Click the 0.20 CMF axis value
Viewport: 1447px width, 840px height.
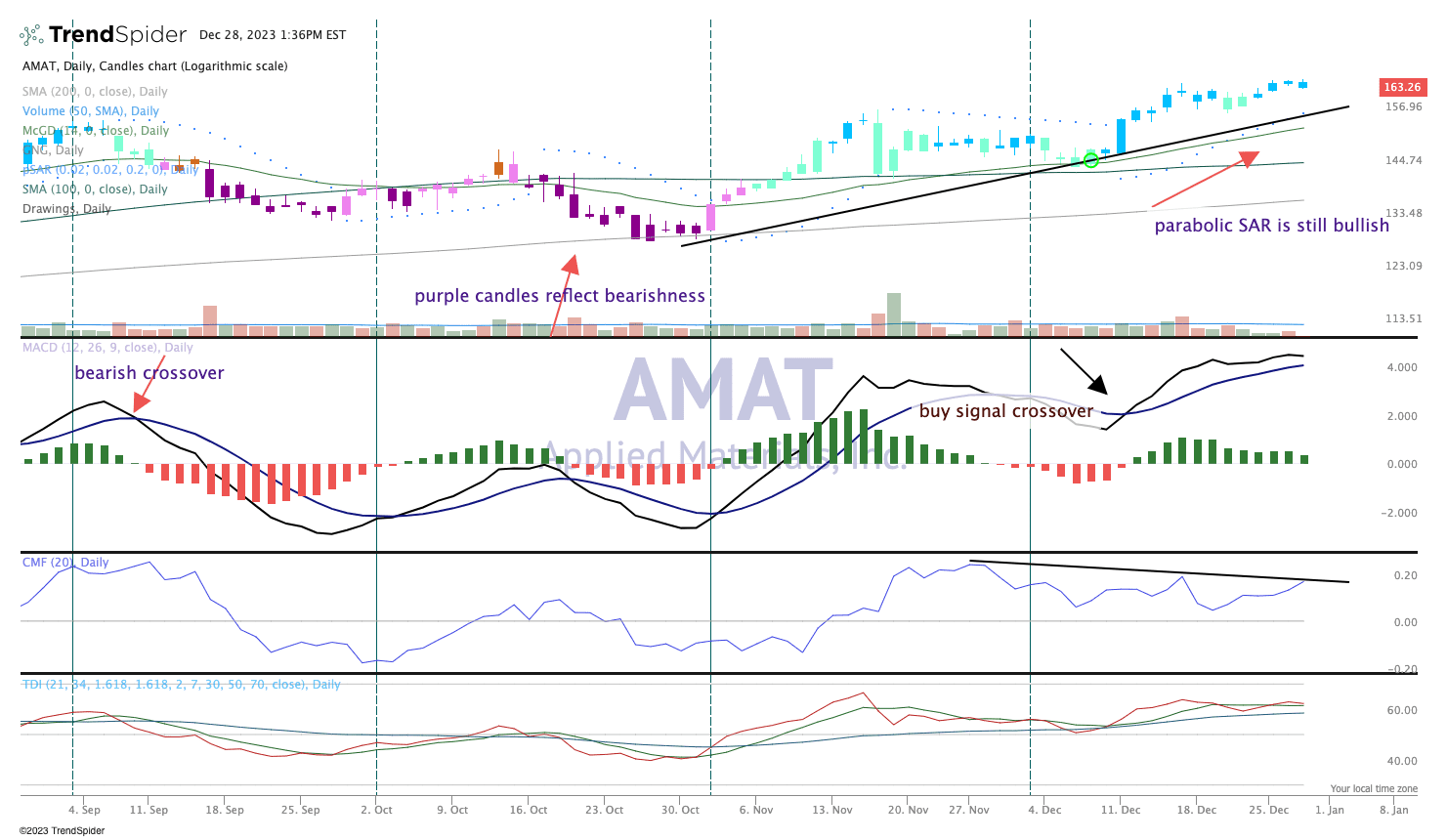coord(1405,575)
